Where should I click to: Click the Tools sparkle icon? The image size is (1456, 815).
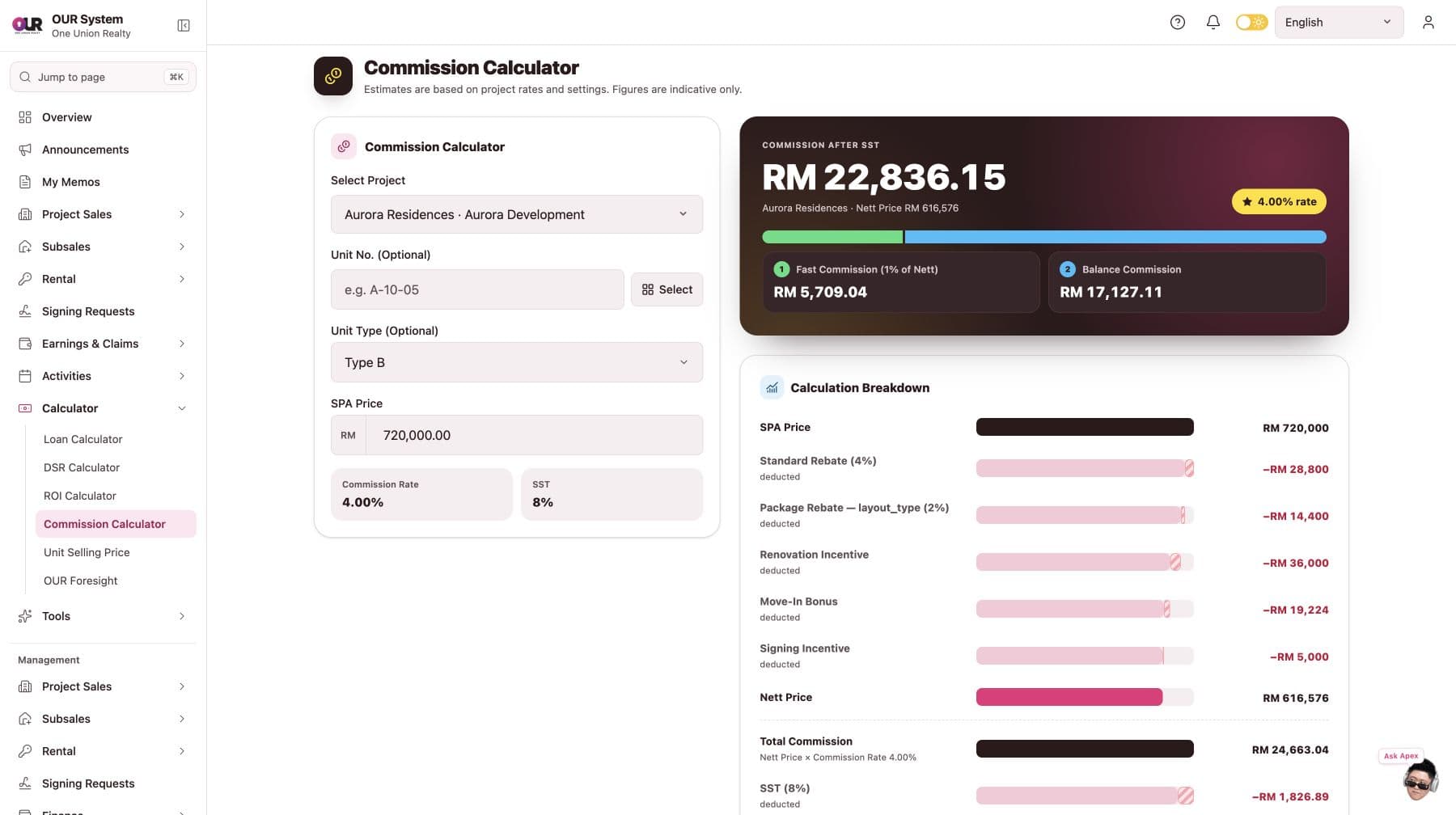click(25, 616)
